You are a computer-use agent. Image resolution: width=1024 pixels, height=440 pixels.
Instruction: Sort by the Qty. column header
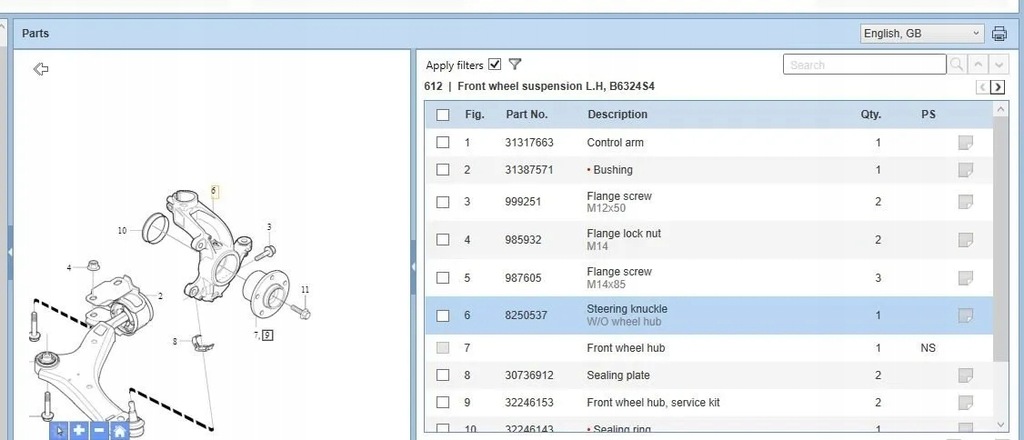coord(871,114)
